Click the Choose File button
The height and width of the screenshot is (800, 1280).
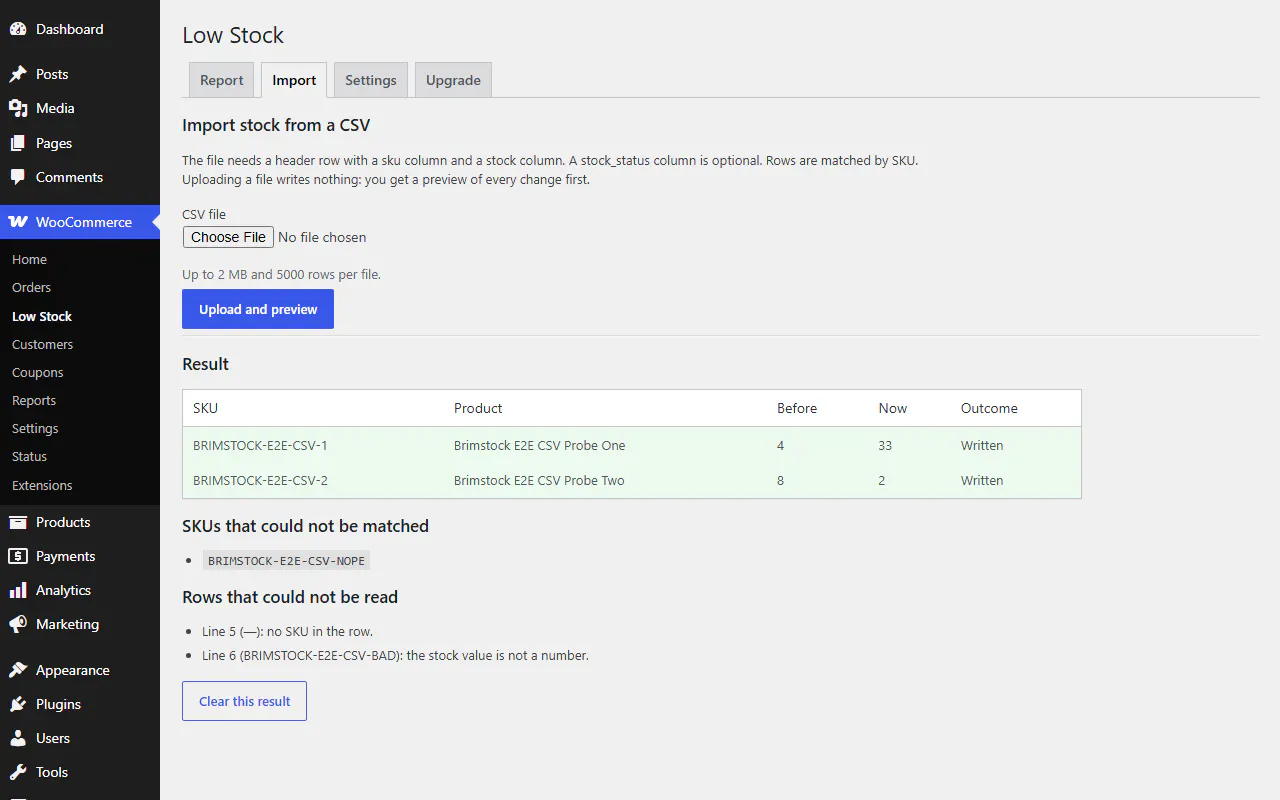coord(228,237)
